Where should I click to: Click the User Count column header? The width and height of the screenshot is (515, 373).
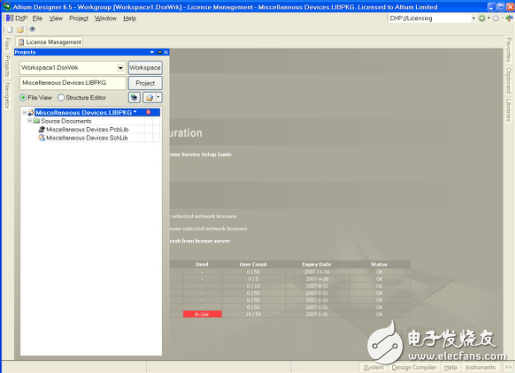(253, 264)
